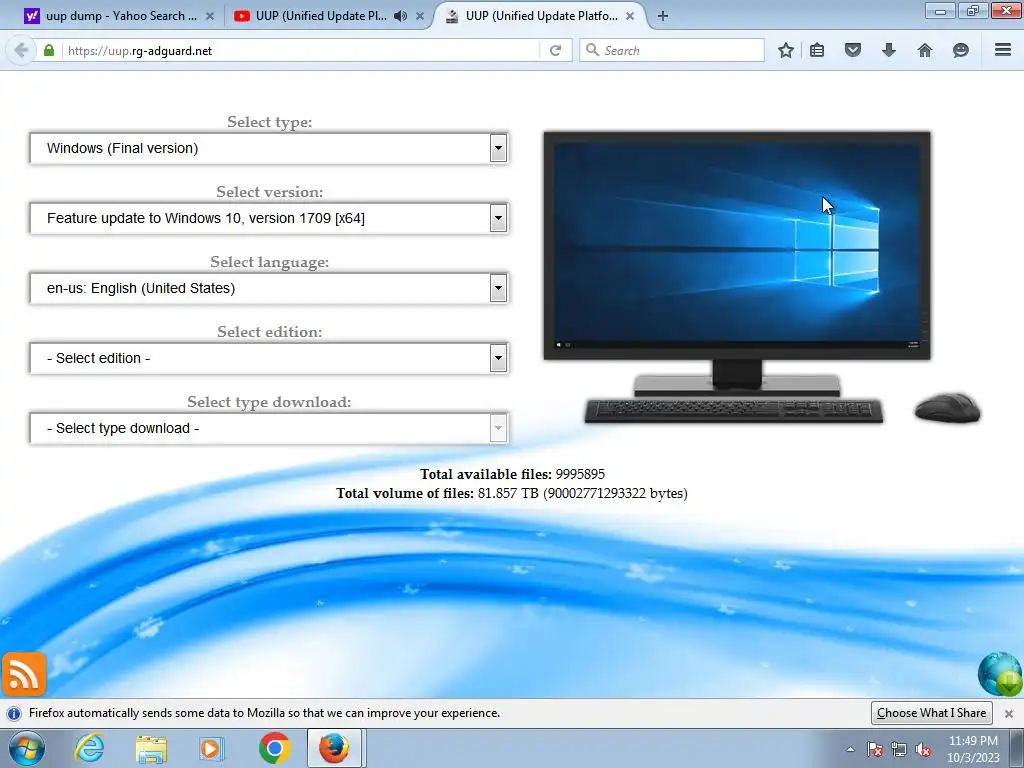This screenshot has width=1024, height=768.
Task: Click the green padlock site security icon
Action: 49,50
